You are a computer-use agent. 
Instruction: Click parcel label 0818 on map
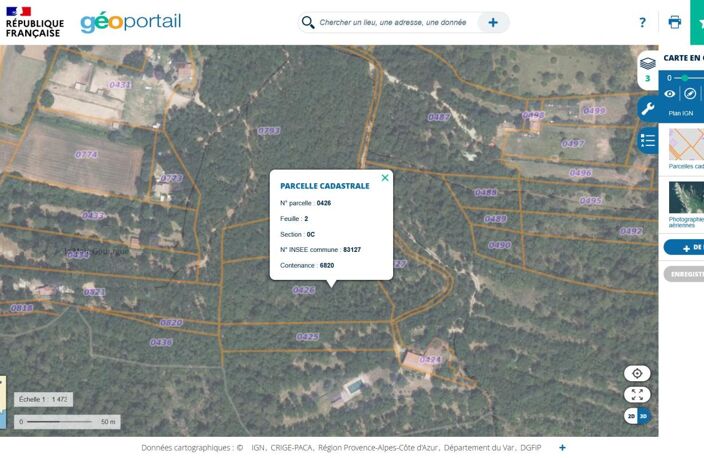tap(22, 308)
